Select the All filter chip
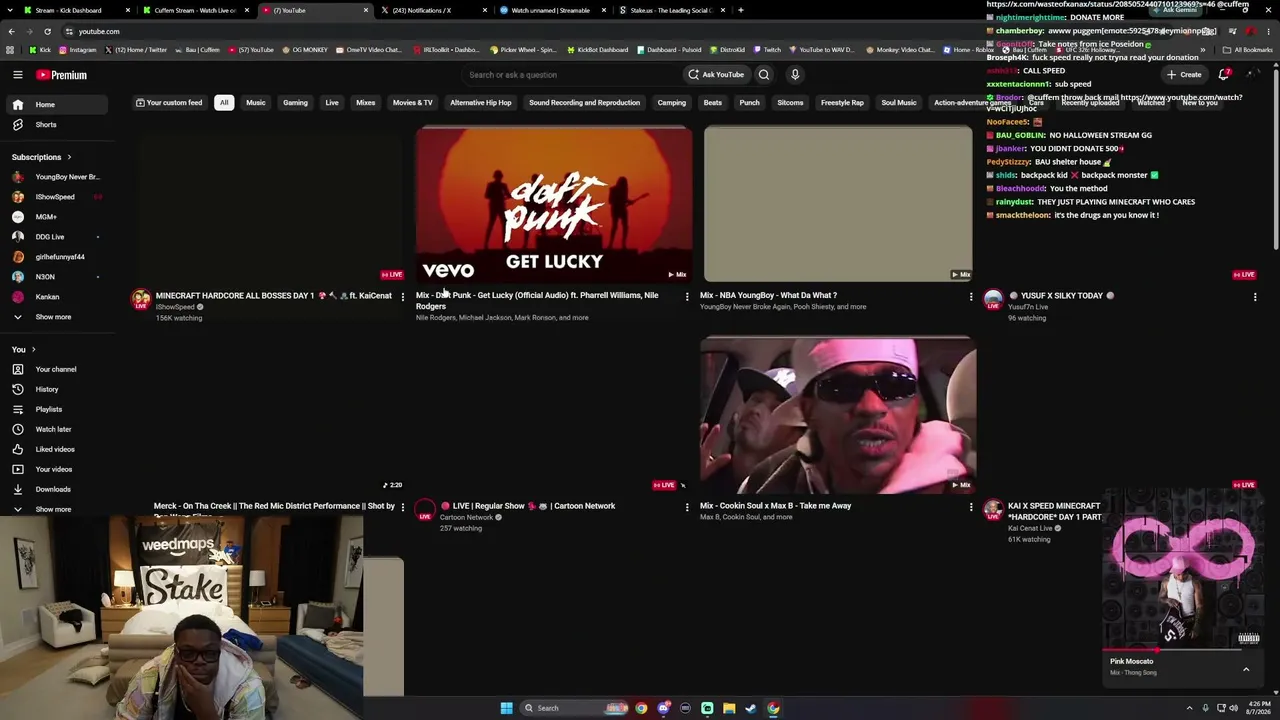Image resolution: width=1280 pixels, height=720 pixels. point(224,103)
